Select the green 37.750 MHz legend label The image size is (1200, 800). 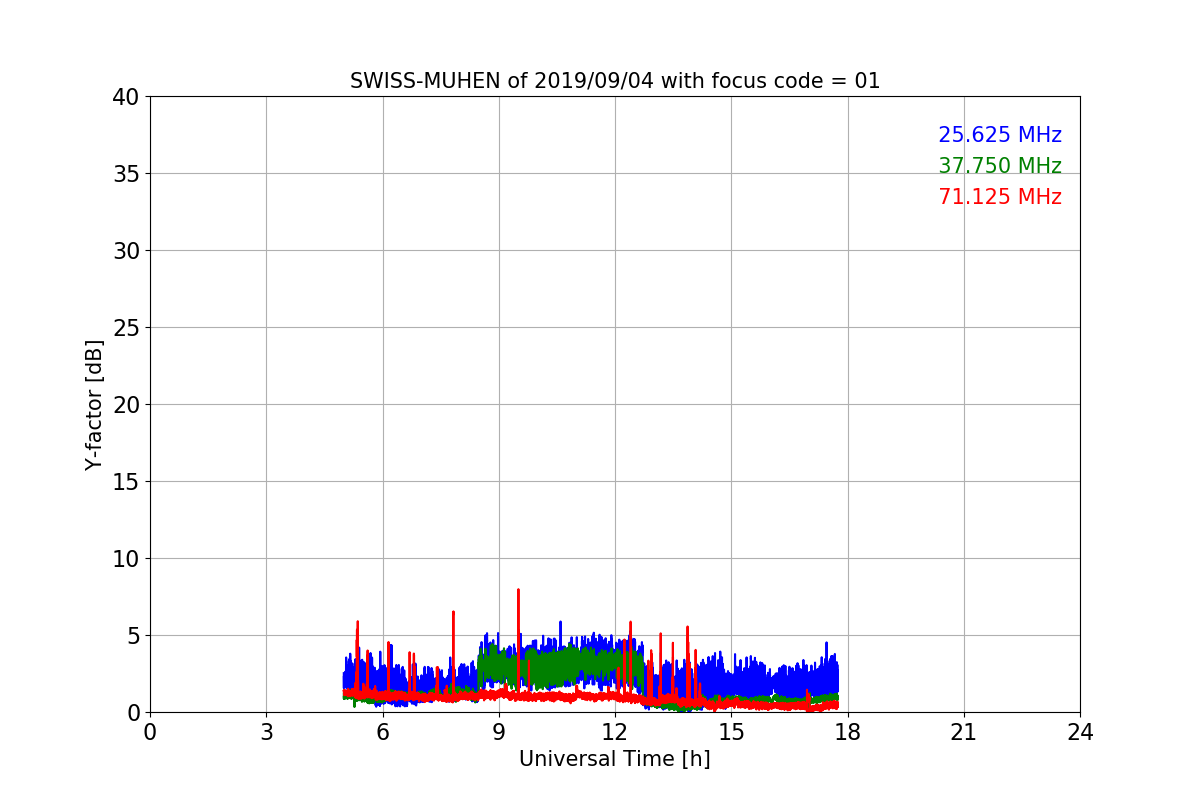[1000, 166]
